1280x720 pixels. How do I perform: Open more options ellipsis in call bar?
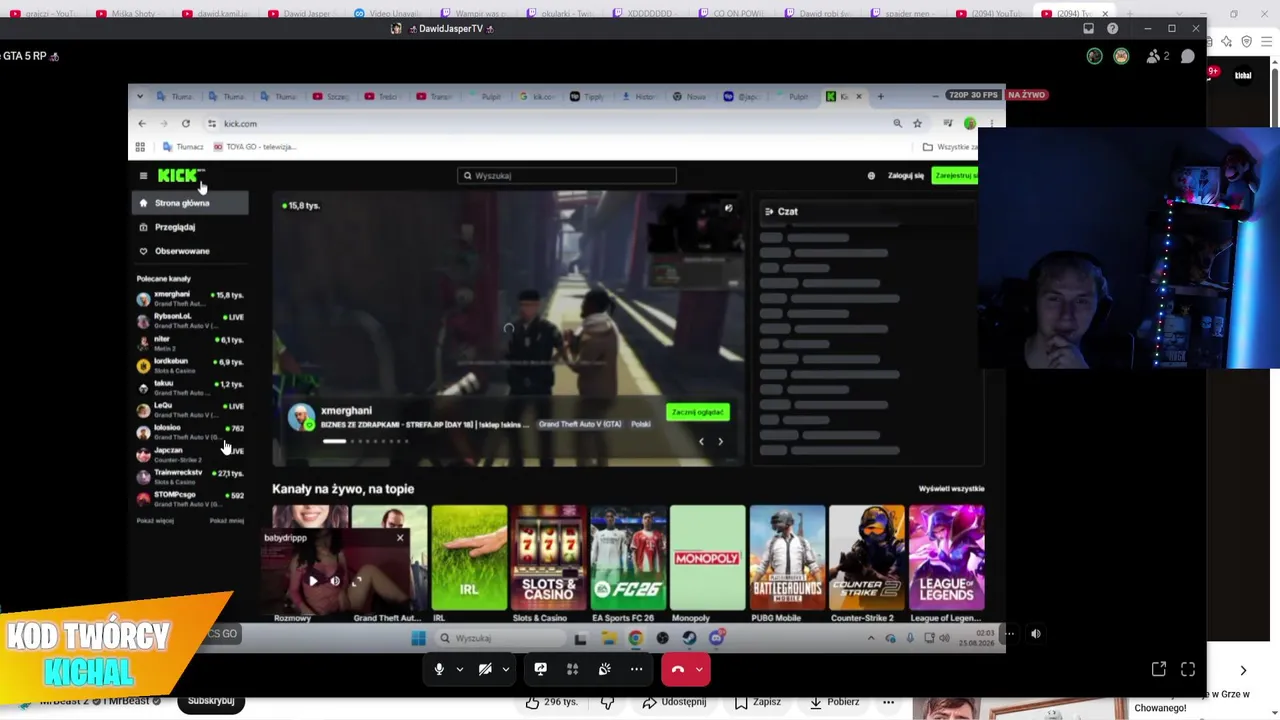coord(636,669)
